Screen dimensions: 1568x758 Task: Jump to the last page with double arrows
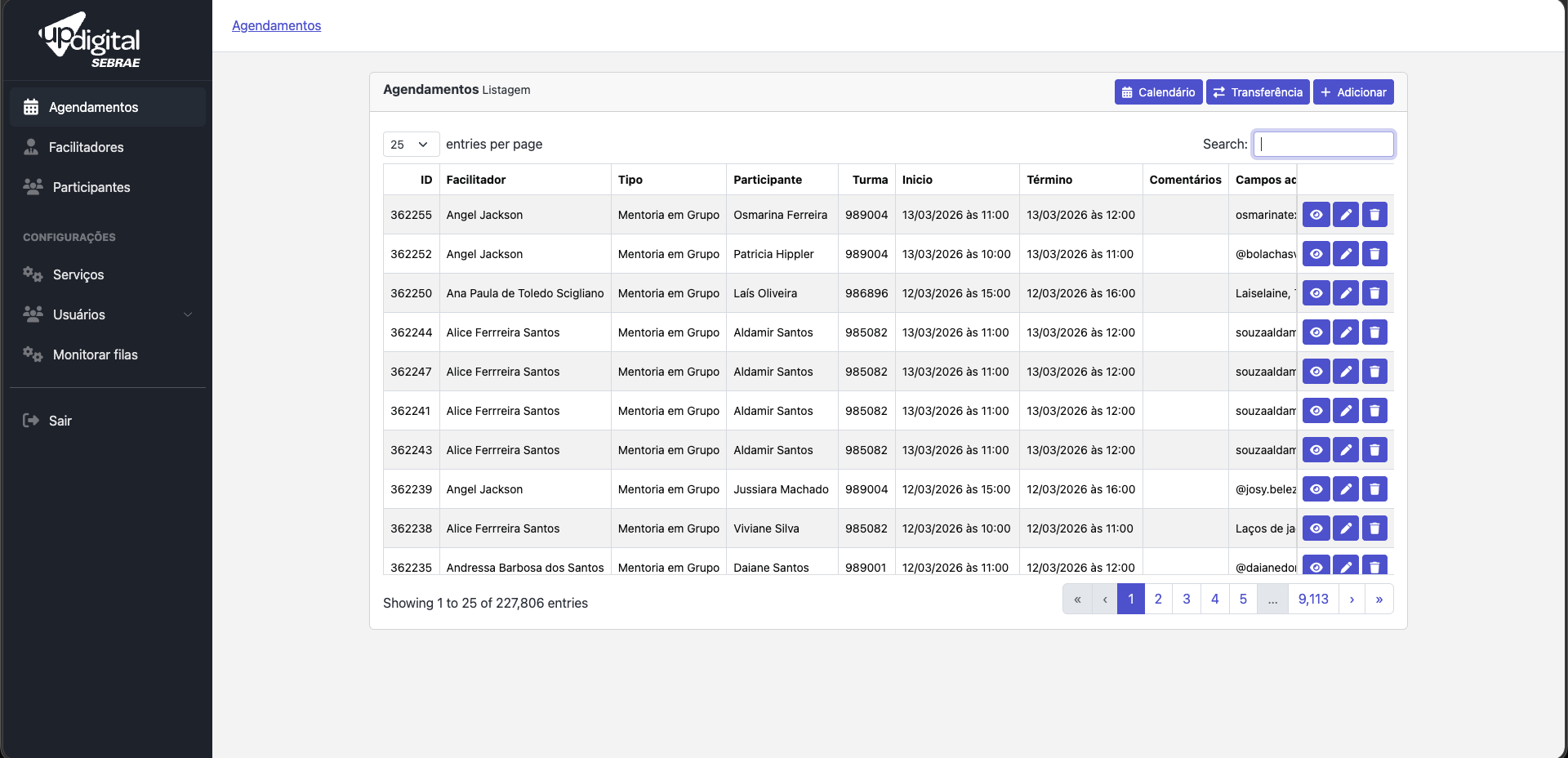pos(1379,599)
